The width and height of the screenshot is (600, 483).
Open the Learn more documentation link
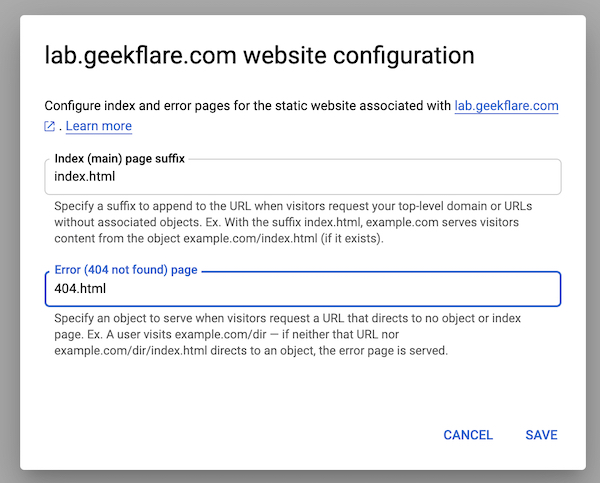98,126
